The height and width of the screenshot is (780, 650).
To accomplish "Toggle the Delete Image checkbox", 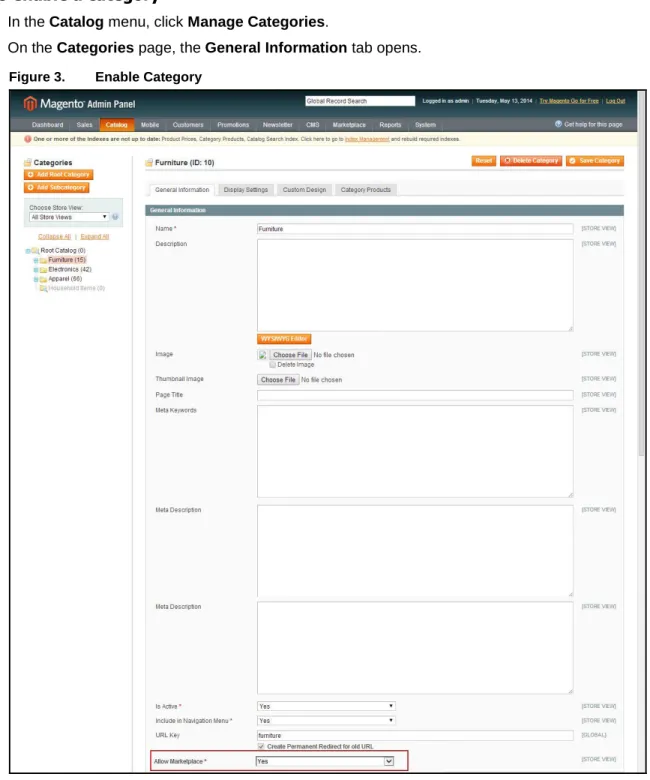I will coord(273,365).
